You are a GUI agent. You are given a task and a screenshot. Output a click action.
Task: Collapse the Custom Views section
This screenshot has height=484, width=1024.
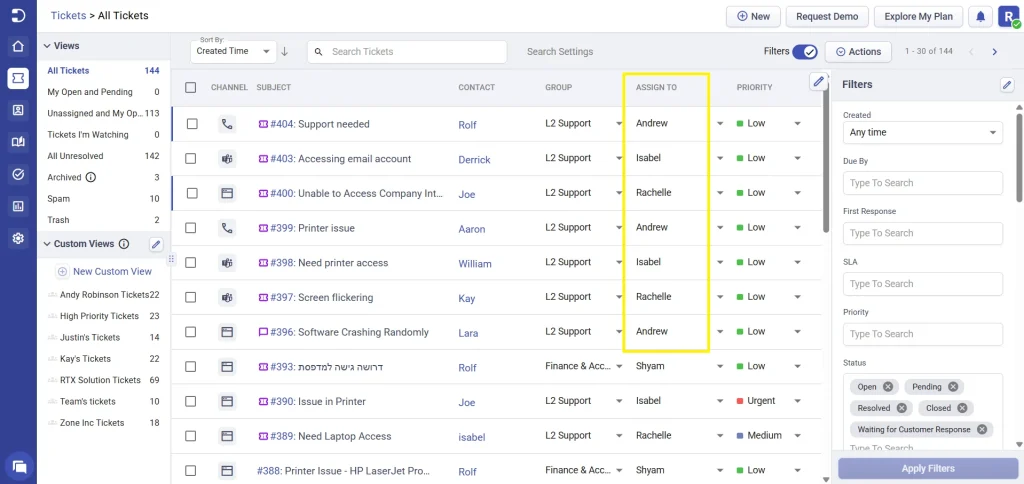pos(46,244)
